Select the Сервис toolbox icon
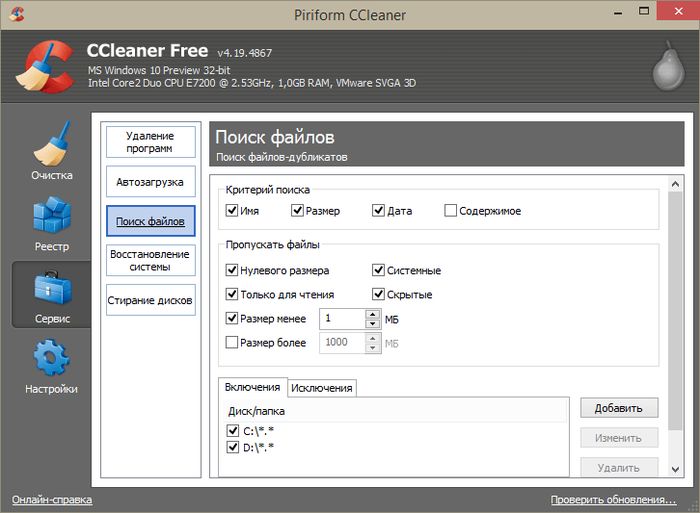The image size is (700, 513). coord(51,294)
